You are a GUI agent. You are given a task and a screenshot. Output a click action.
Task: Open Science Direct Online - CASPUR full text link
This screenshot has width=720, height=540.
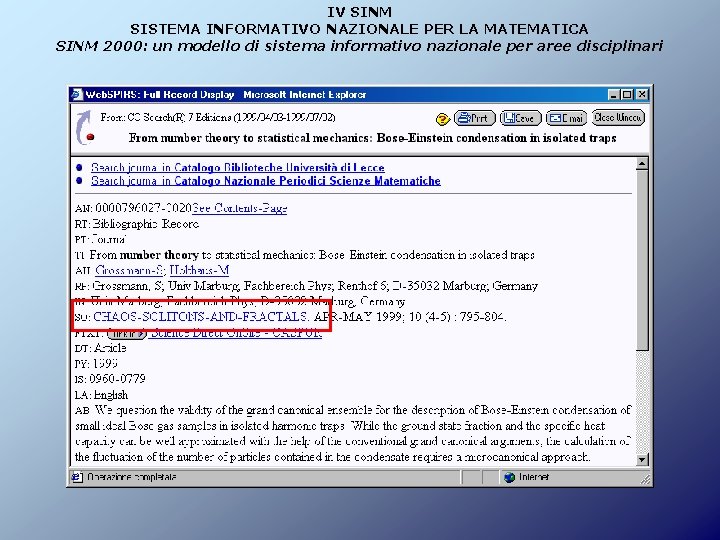(x=236, y=333)
